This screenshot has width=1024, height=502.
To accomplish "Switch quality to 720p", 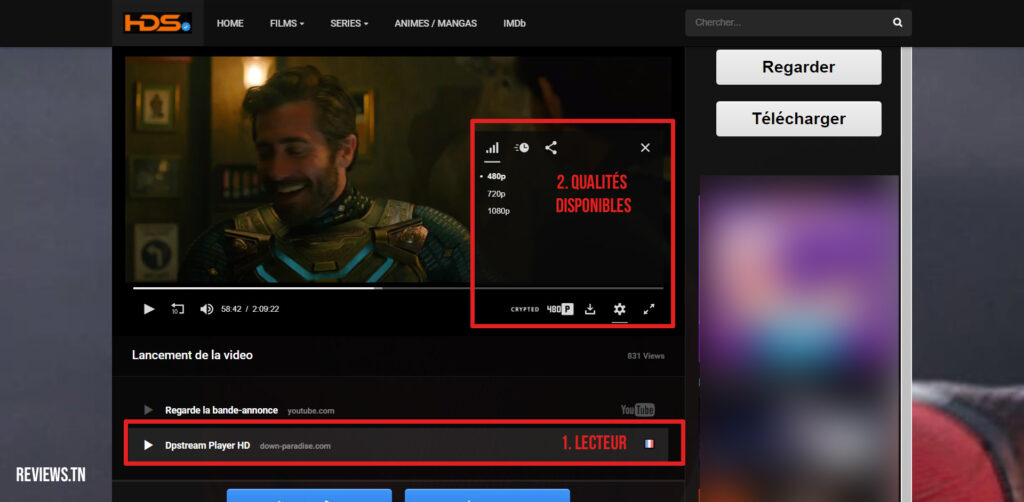I will 496,193.
